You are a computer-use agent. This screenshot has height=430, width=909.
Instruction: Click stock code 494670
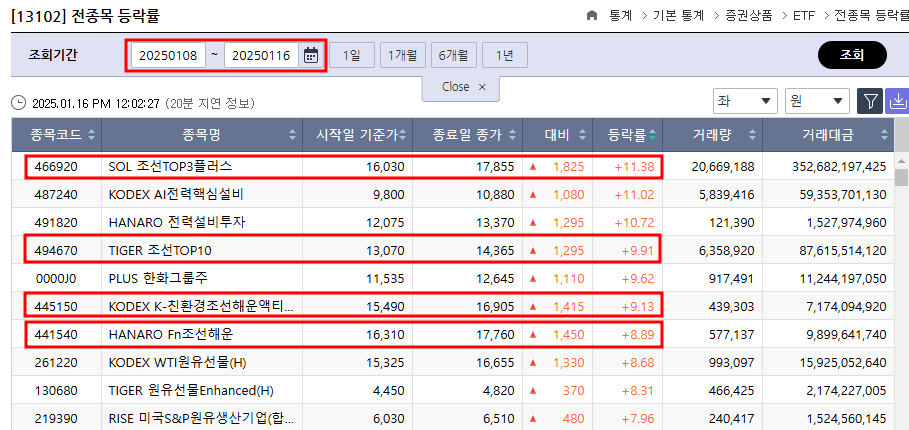coord(56,250)
